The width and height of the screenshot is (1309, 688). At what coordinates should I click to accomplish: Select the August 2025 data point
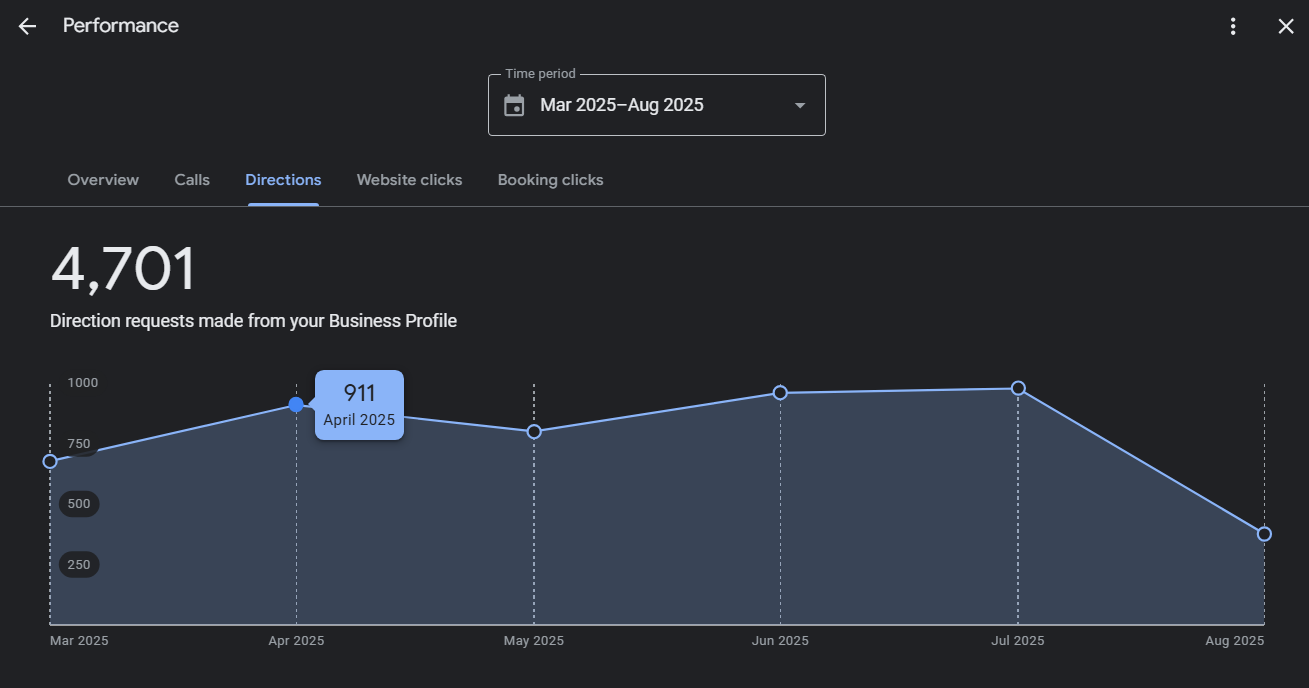[1264, 534]
